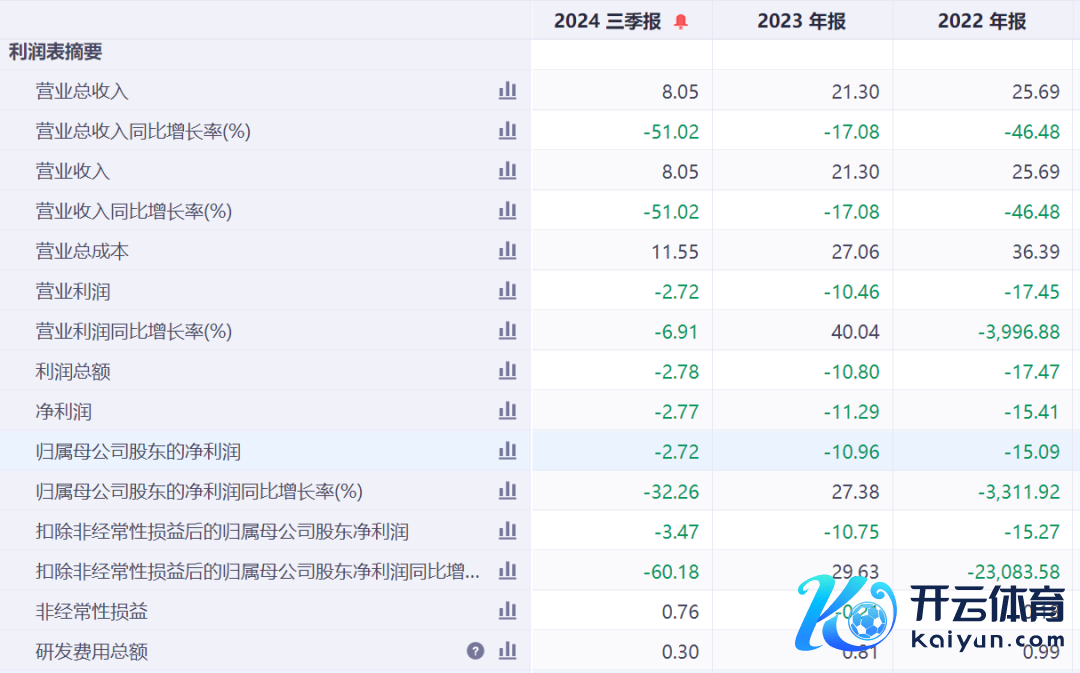Click 扣除非经常性损益后的归属母公司股东净利润 label

tap(222, 531)
